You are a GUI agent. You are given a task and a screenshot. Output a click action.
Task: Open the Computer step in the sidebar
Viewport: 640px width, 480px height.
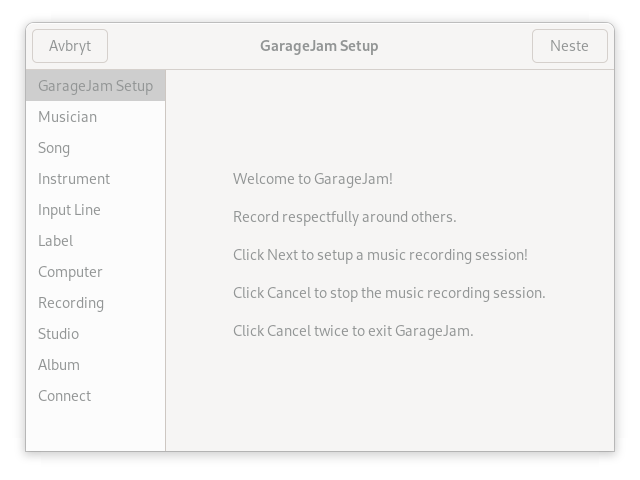pos(70,272)
